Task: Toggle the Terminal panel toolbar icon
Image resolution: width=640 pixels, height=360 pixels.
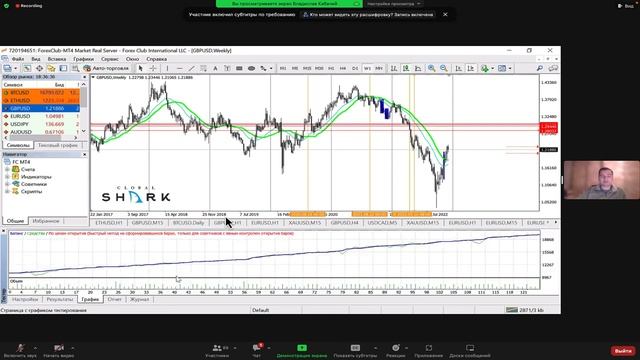Action: coord(63,68)
